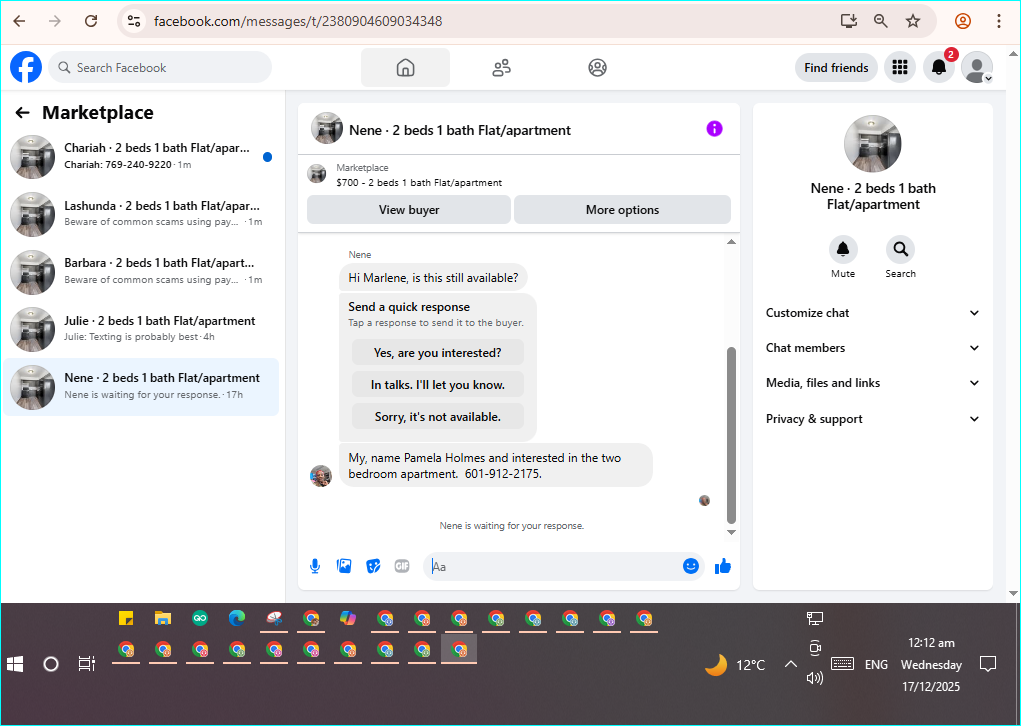
Task: Open the notifications bell with badge
Action: click(939, 67)
